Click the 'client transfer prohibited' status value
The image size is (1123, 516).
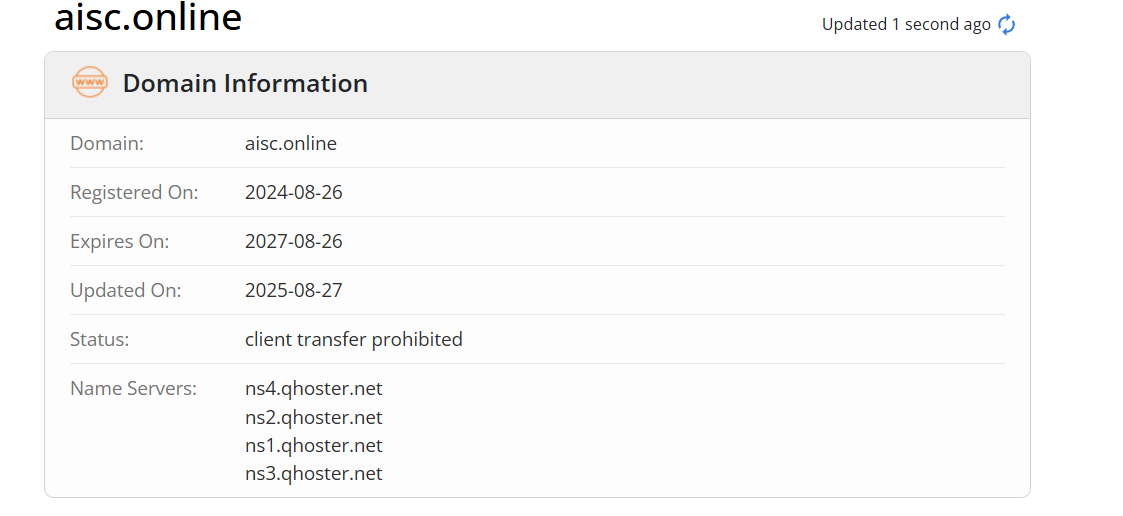coord(354,339)
